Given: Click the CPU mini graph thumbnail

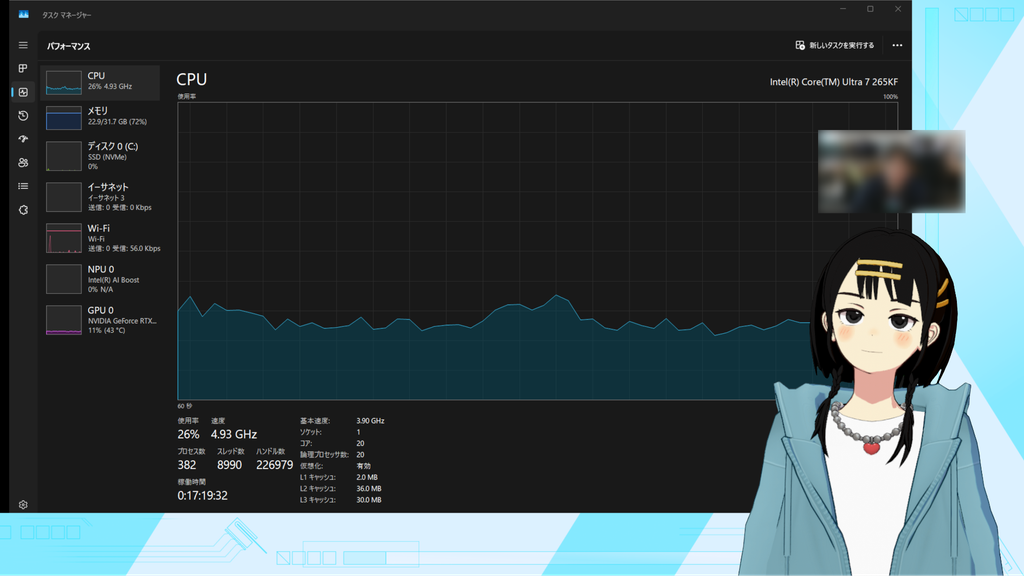Looking at the screenshot, I should coord(63,82).
